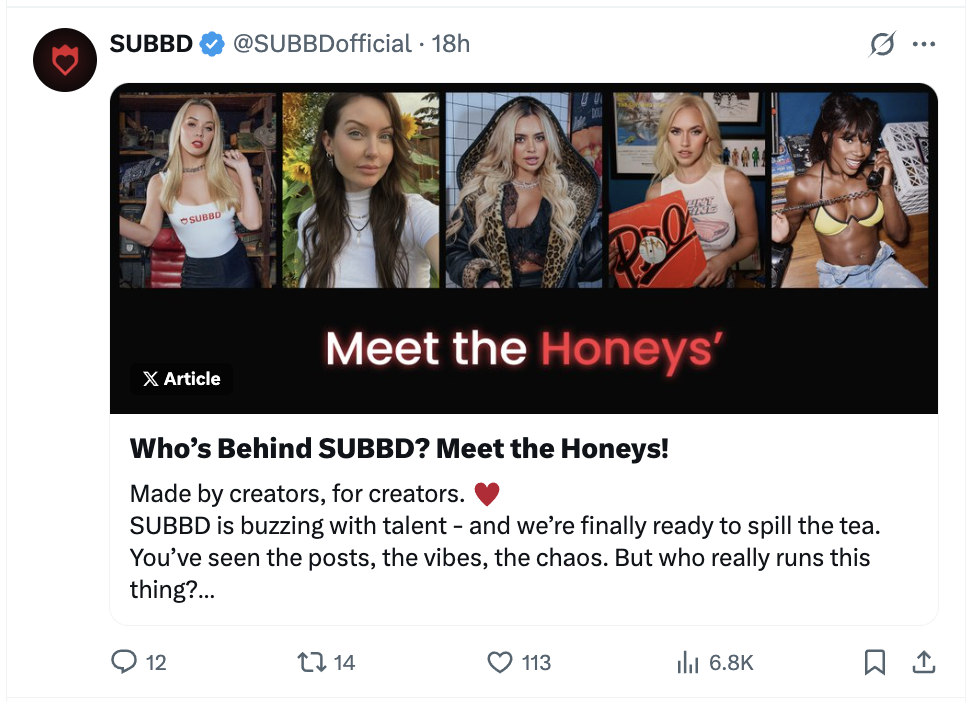Open the share post icon
Image resolution: width=974 pixels, height=702 pixels.
point(923,662)
